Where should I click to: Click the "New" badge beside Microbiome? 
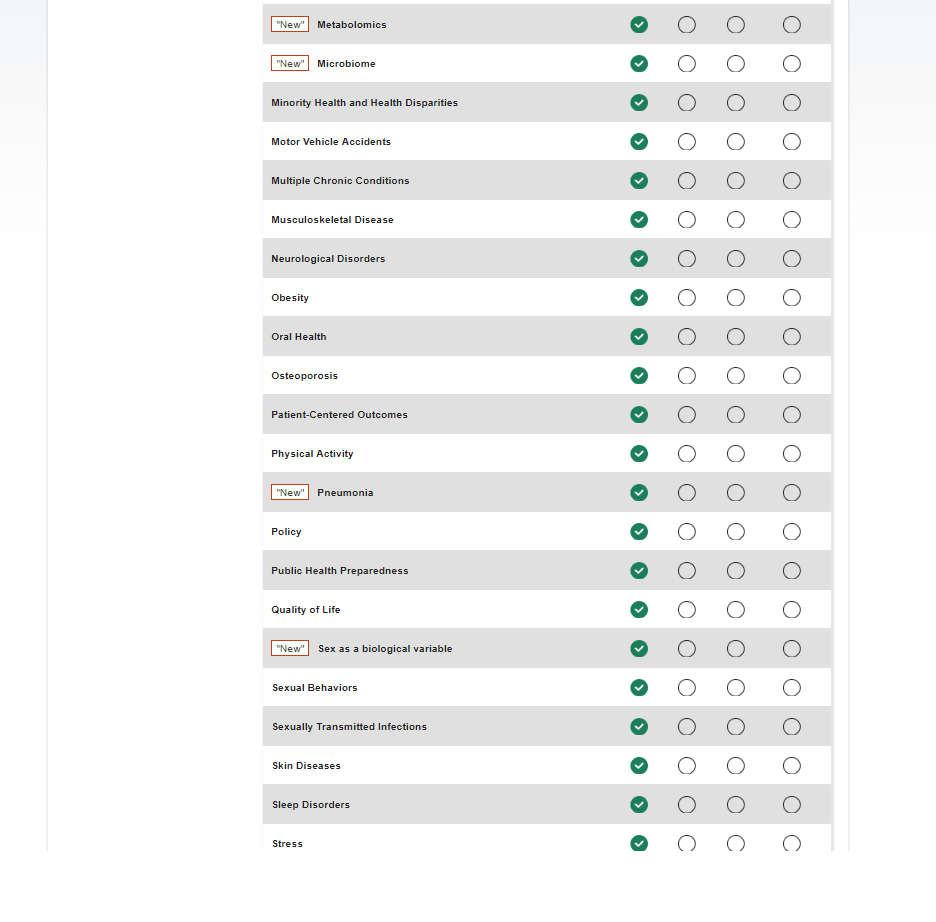pyautogui.click(x=290, y=64)
